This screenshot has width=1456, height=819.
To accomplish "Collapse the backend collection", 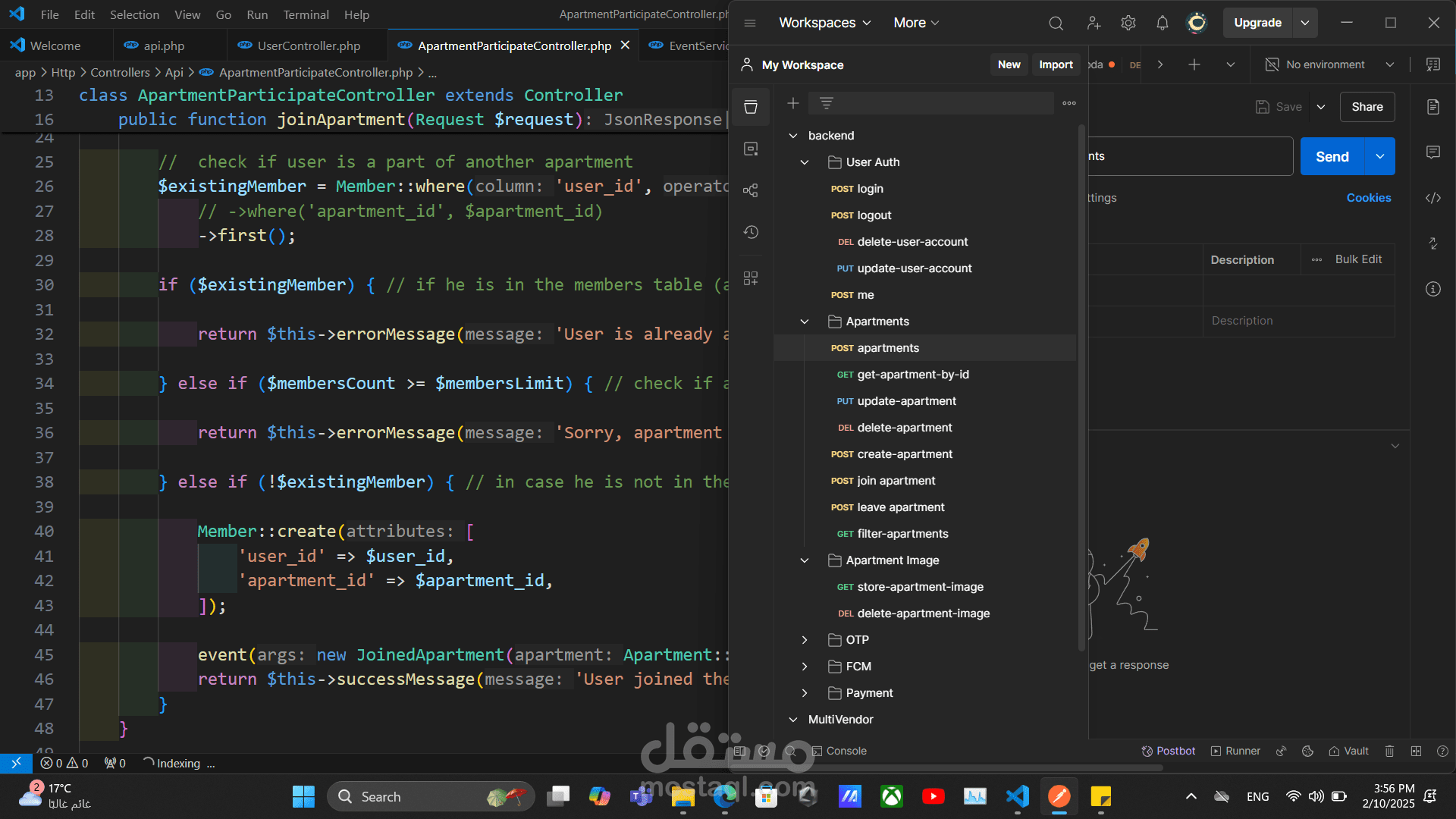I will click(x=793, y=136).
